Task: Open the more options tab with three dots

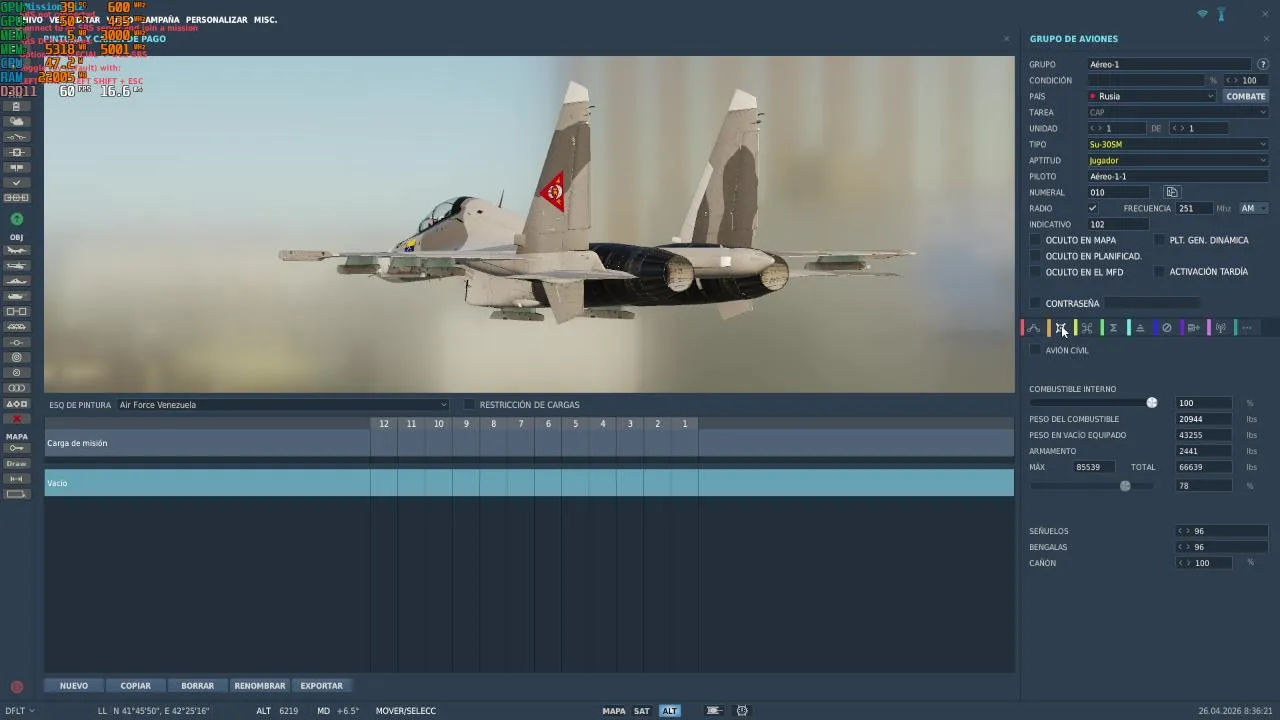Action: click(1247, 328)
